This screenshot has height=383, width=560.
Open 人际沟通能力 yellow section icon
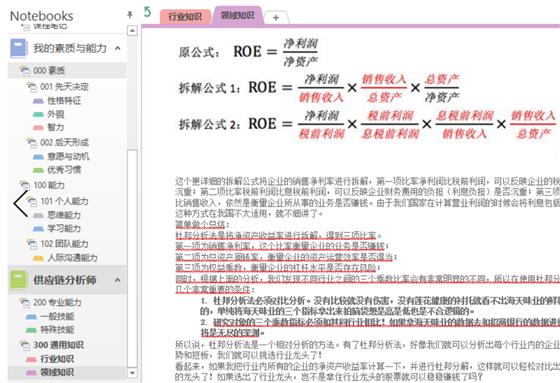click(38, 258)
